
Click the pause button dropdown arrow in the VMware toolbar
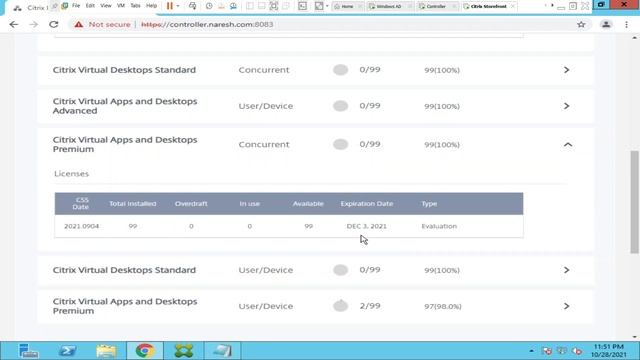tap(178, 6)
